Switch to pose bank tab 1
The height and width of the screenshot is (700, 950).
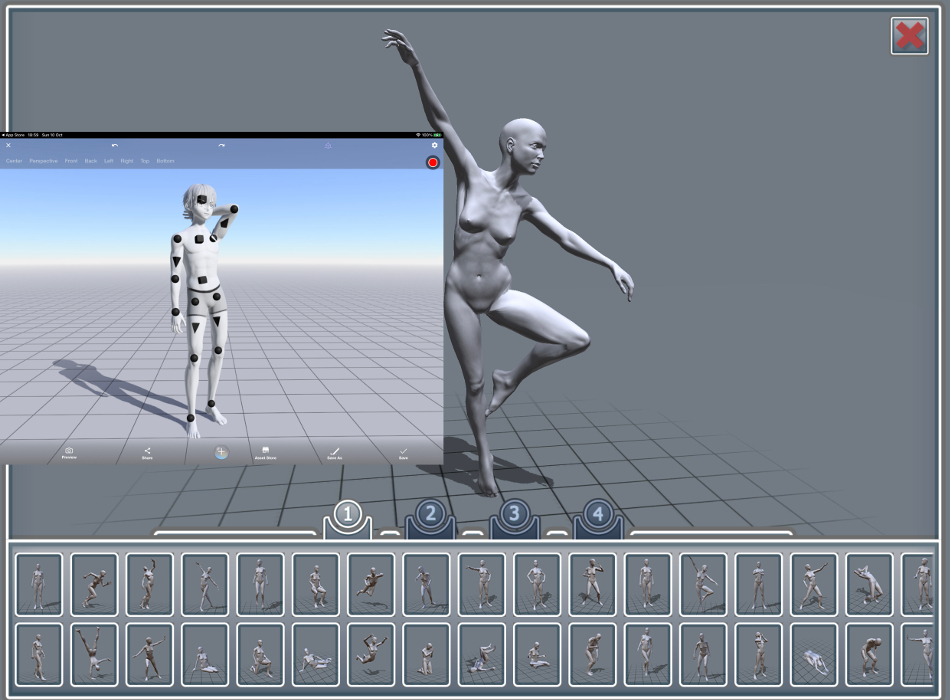click(346, 513)
